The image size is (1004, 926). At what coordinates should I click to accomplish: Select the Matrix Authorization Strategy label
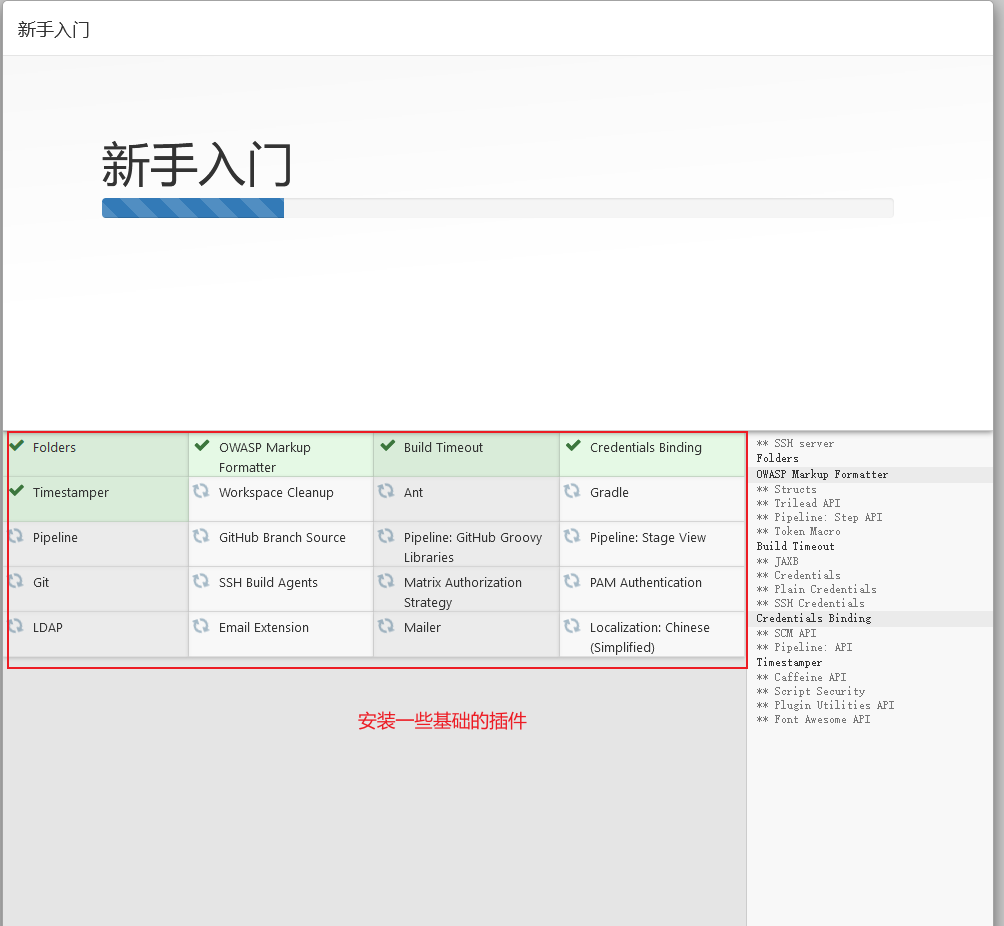(462, 592)
